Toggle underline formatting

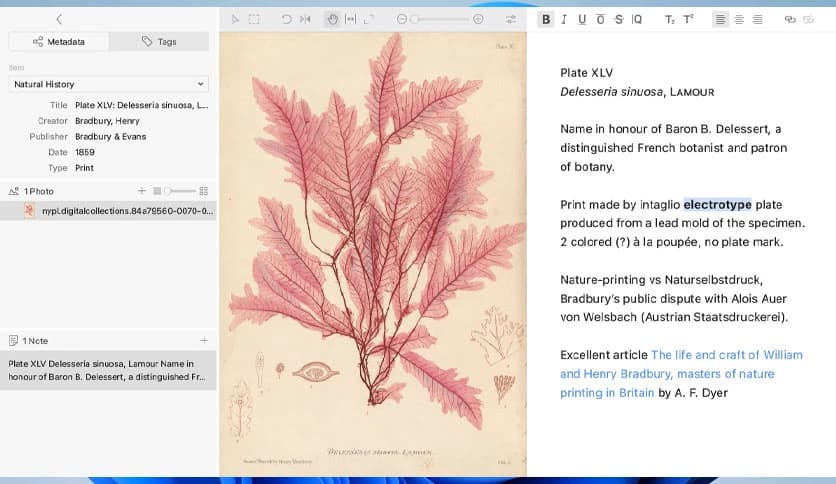pos(582,20)
